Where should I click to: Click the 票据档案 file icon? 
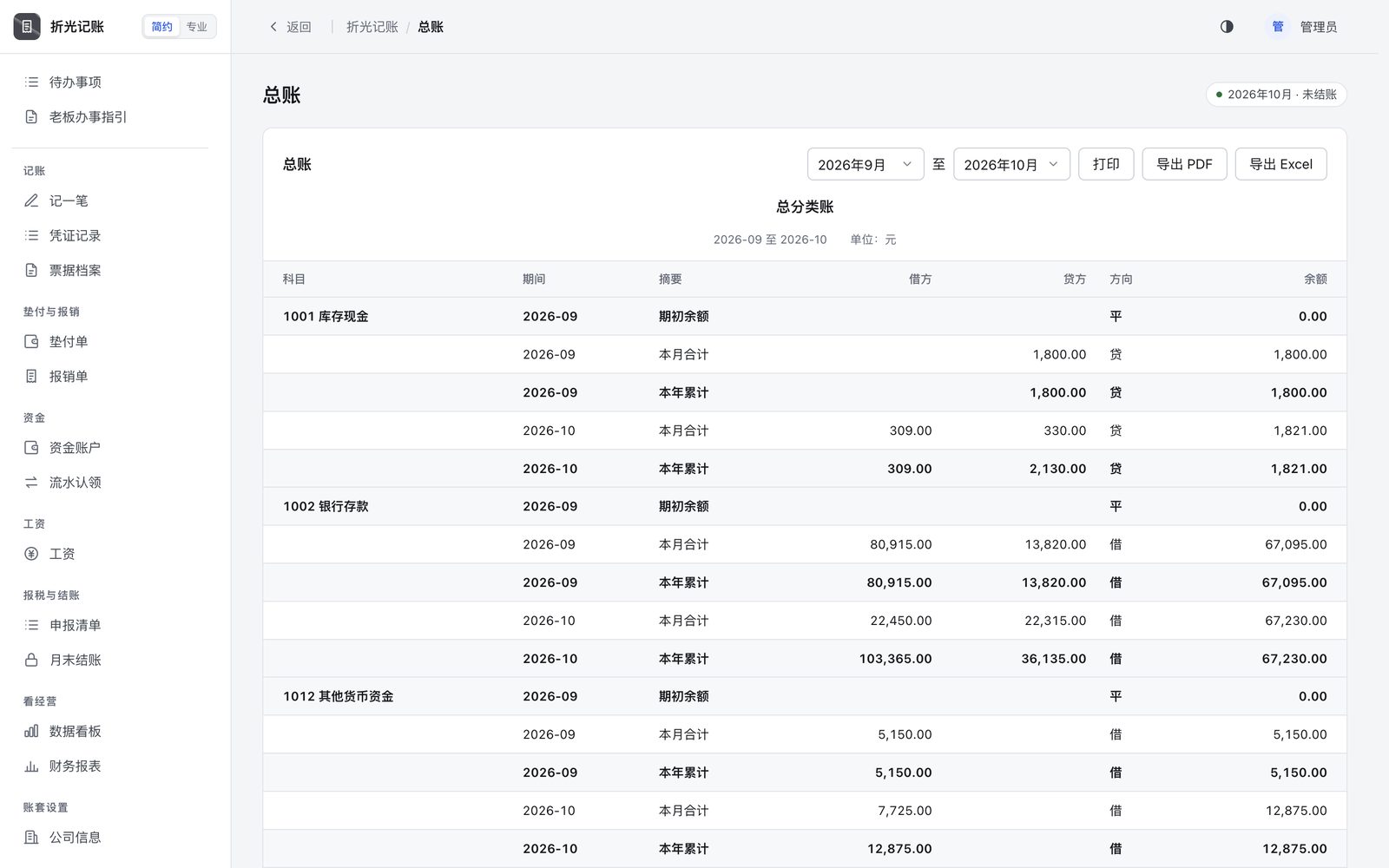31,270
